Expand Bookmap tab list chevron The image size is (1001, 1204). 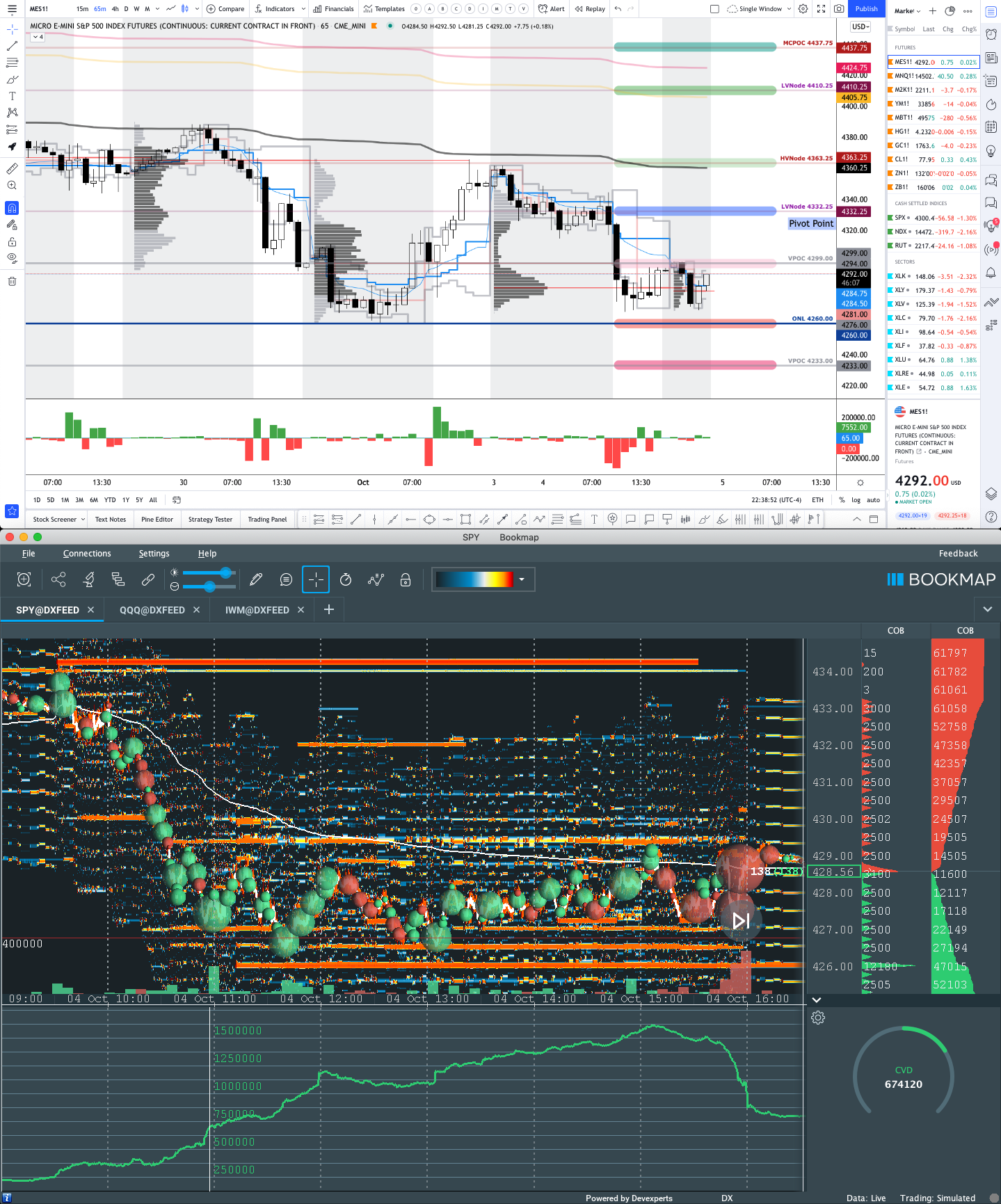(x=988, y=609)
